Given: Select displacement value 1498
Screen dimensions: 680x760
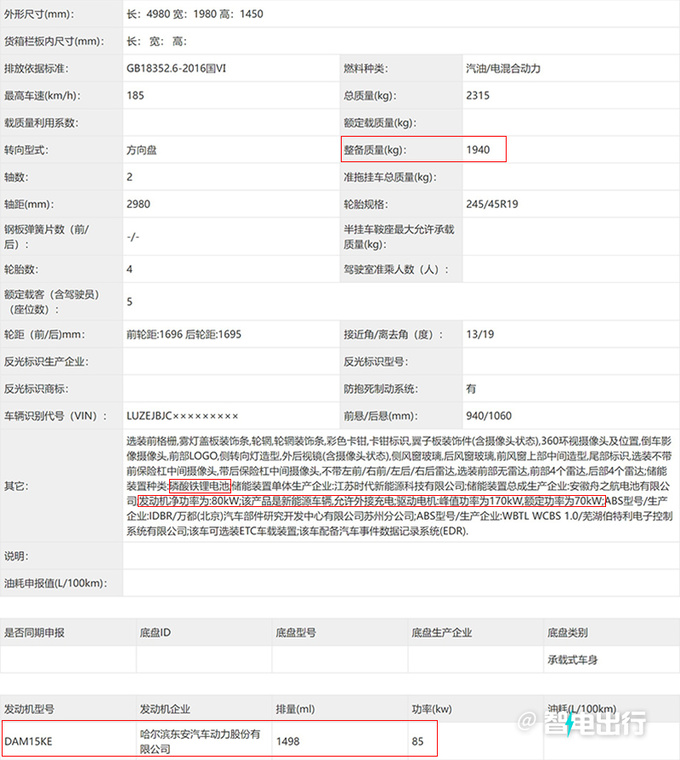Looking at the screenshot, I should click(x=288, y=741).
